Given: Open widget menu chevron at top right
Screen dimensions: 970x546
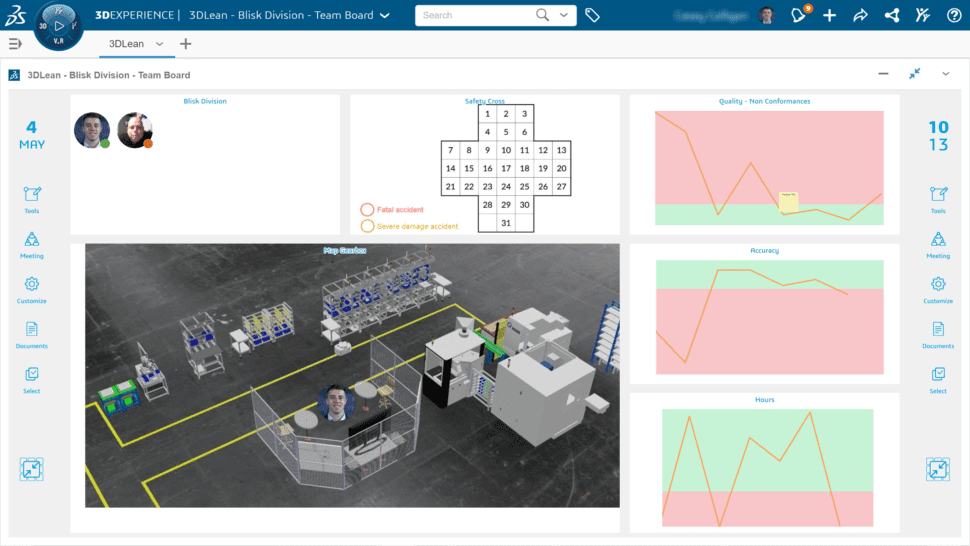Looking at the screenshot, I should [x=946, y=74].
